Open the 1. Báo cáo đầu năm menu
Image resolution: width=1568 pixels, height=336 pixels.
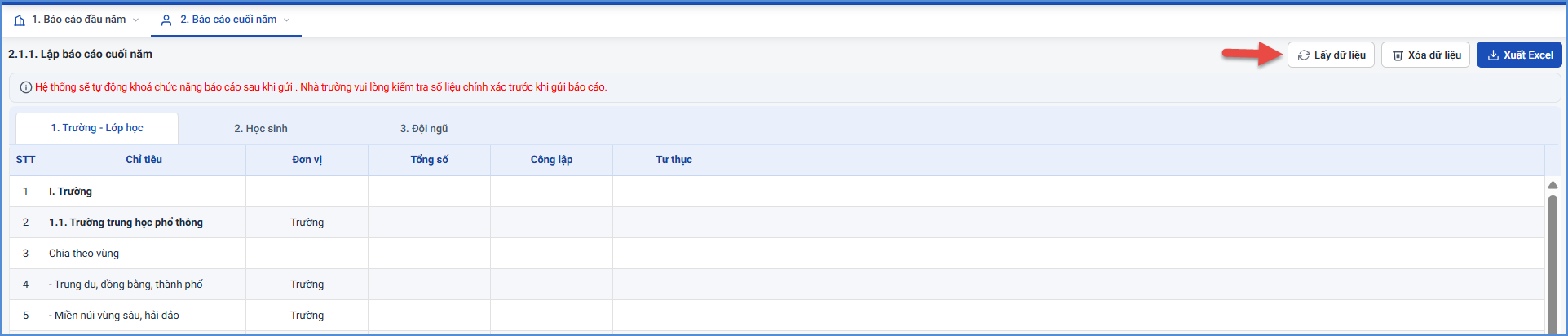point(77,20)
